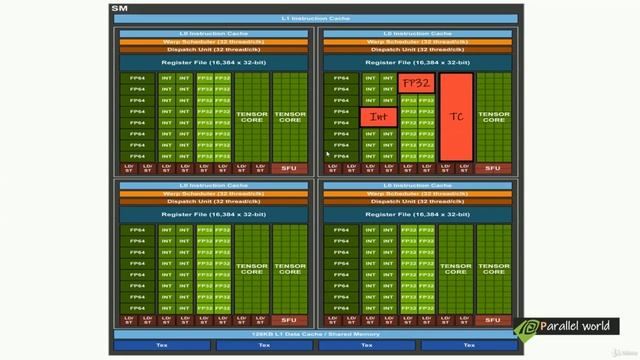Click the red Int annotation box
This screenshot has width=640, height=360.
coord(378,117)
